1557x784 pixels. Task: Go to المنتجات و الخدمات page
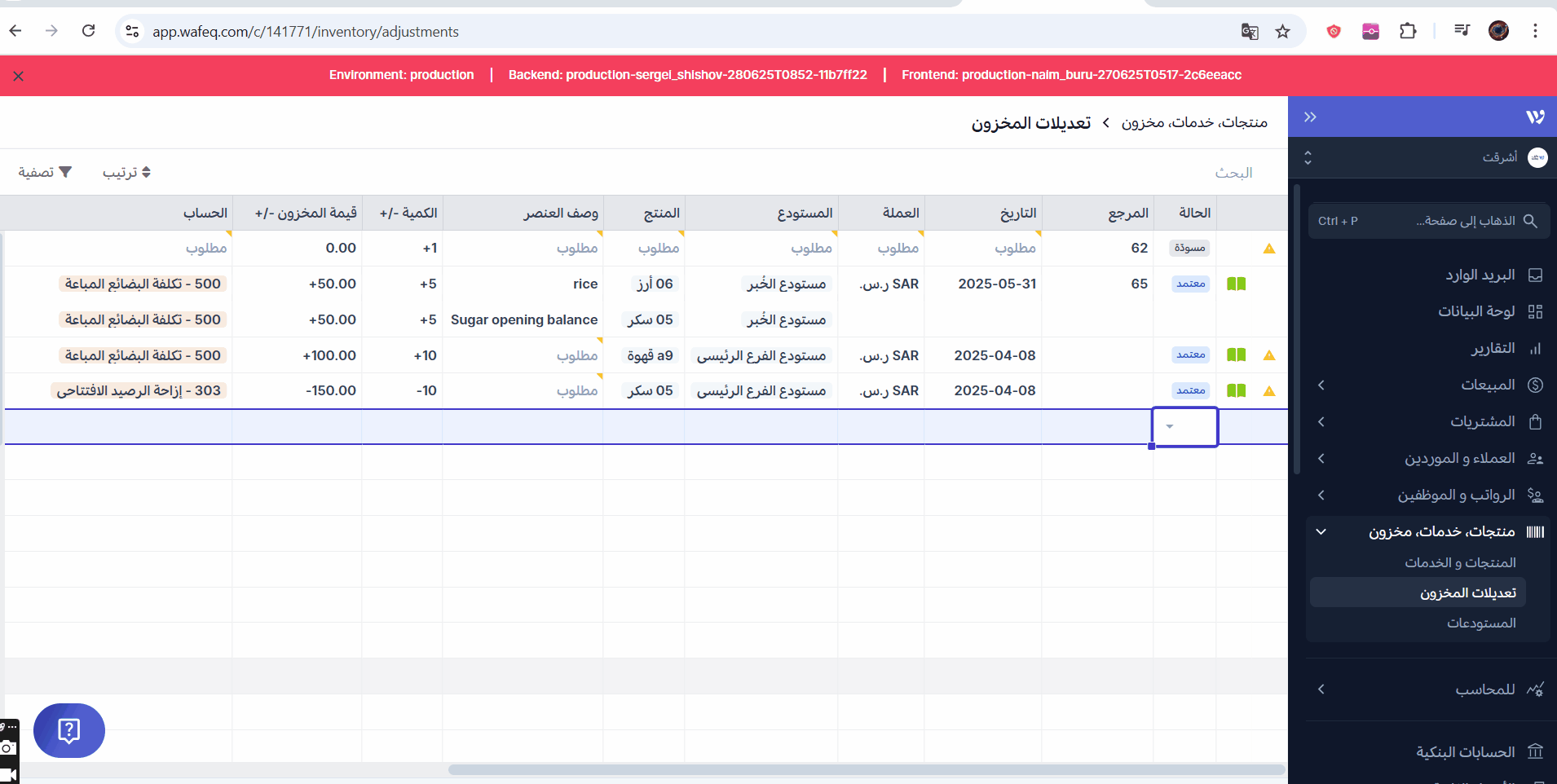pyautogui.click(x=1460, y=563)
